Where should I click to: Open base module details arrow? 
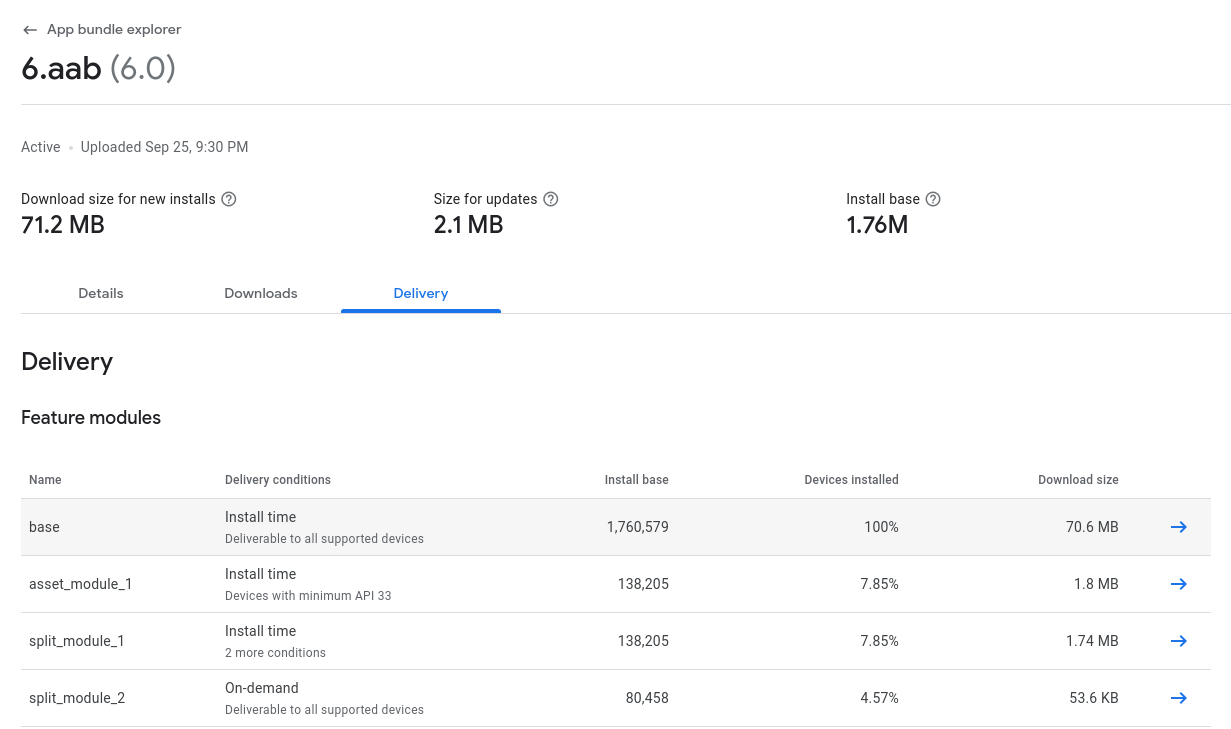coord(1179,527)
